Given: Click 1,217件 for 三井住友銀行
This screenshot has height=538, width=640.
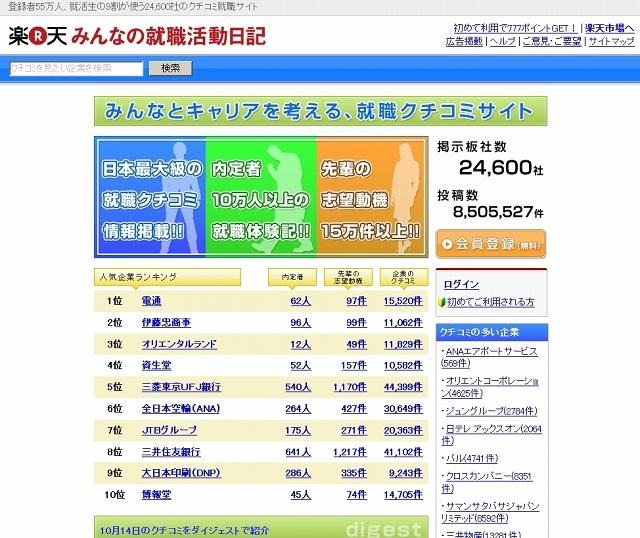Looking at the screenshot, I should (x=350, y=452).
